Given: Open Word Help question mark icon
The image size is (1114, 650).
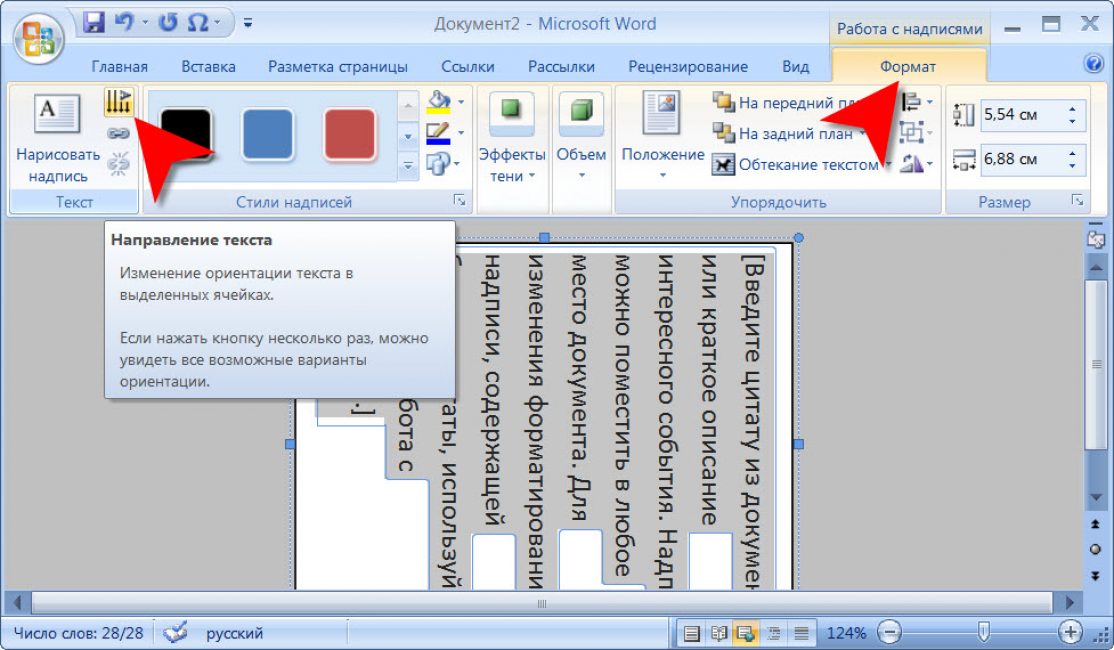Looking at the screenshot, I should (1094, 63).
